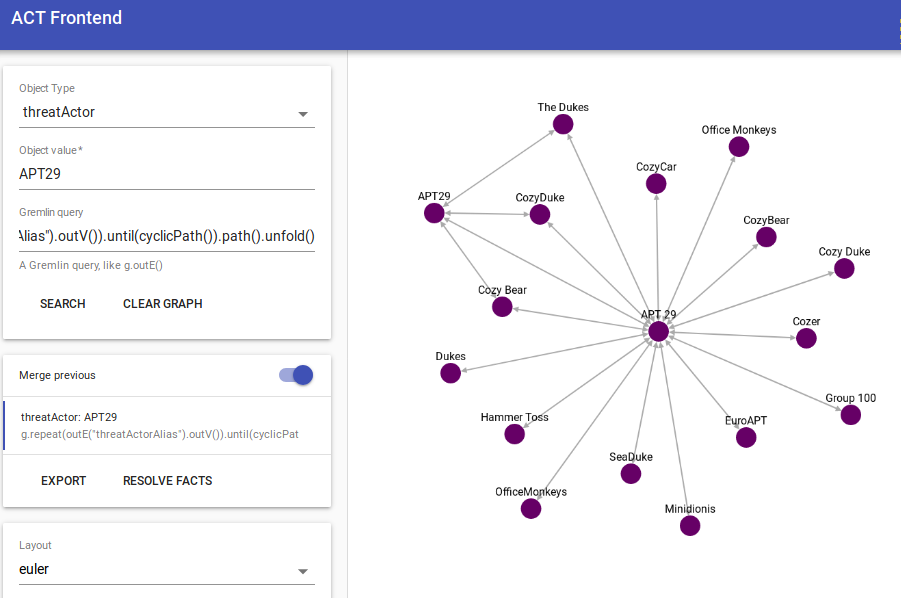Screen dimensions: 901x598
Task: Select the CozyDuke graph node
Action: (x=540, y=215)
